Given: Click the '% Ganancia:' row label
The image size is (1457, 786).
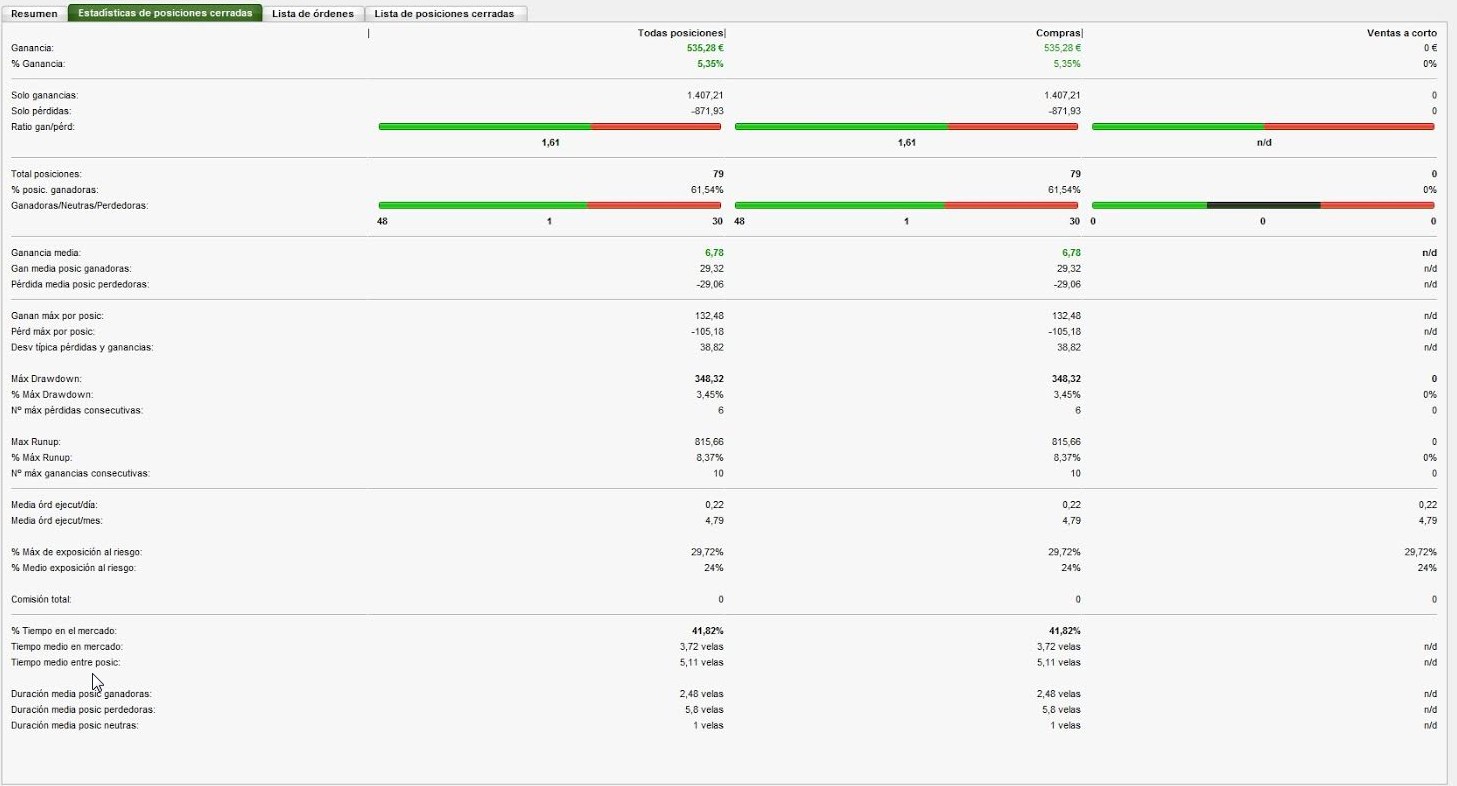Looking at the screenshot, I should pos(38,64).
